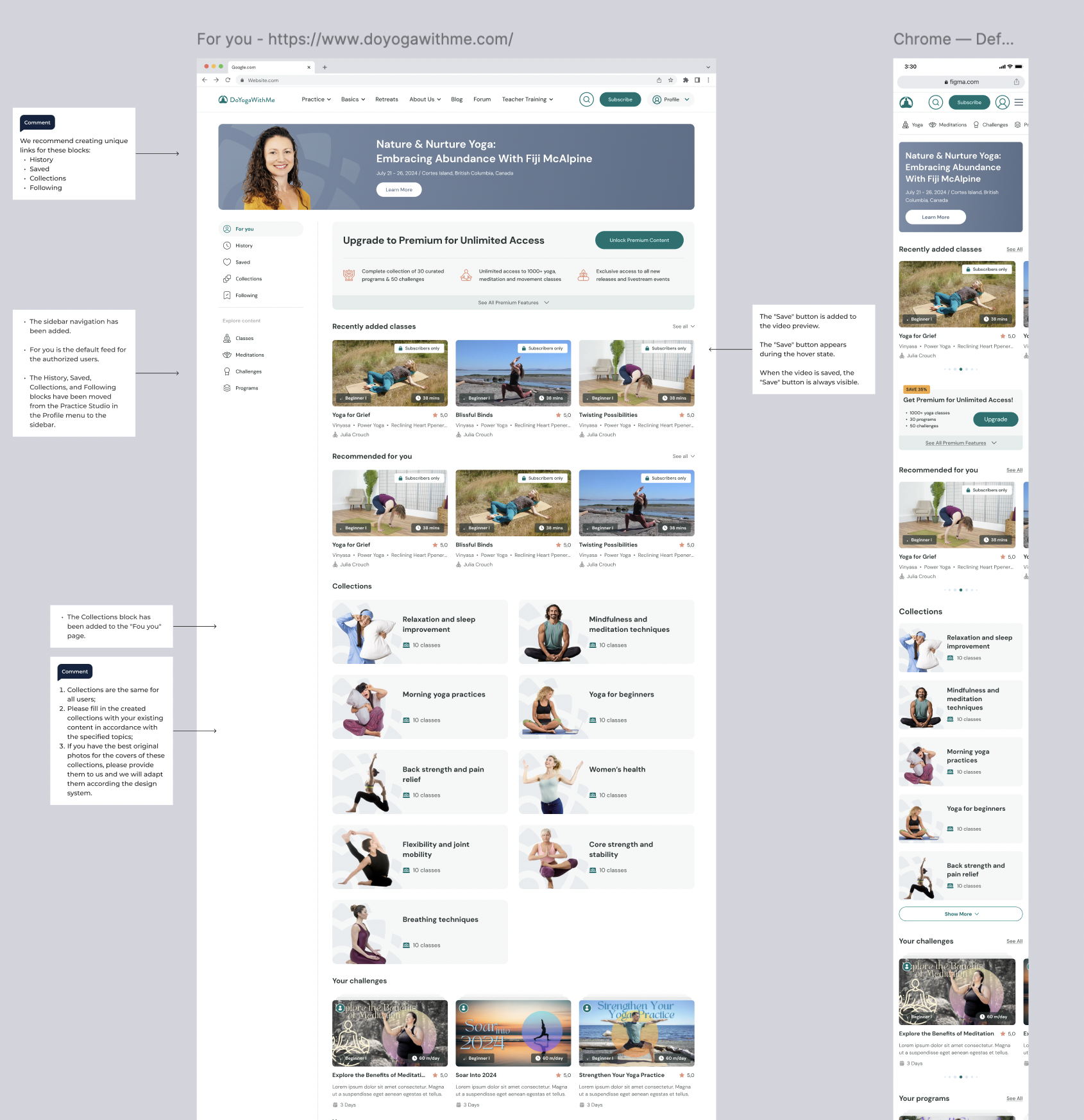Expand the Practice dropdown menu
The width and height of the screenshot is (1084, 1120).
pyautogui.click(x=316, y=99)
